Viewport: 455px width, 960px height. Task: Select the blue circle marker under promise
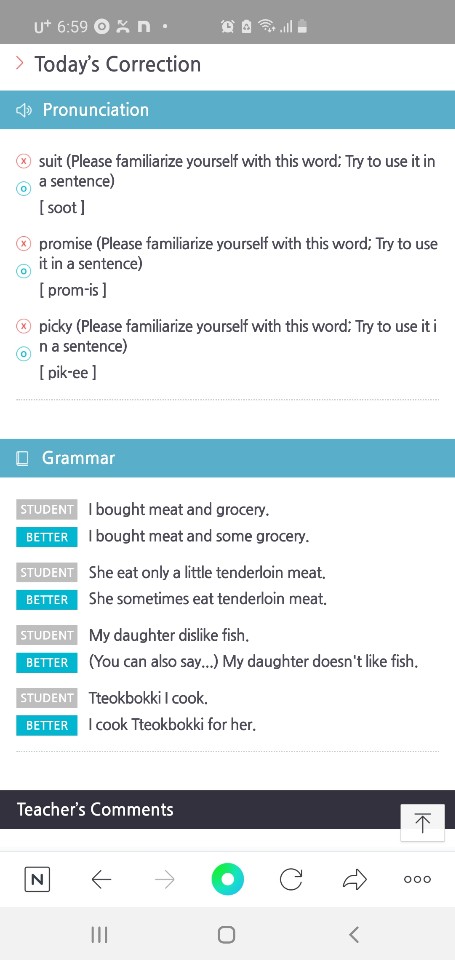coord(23,271)
